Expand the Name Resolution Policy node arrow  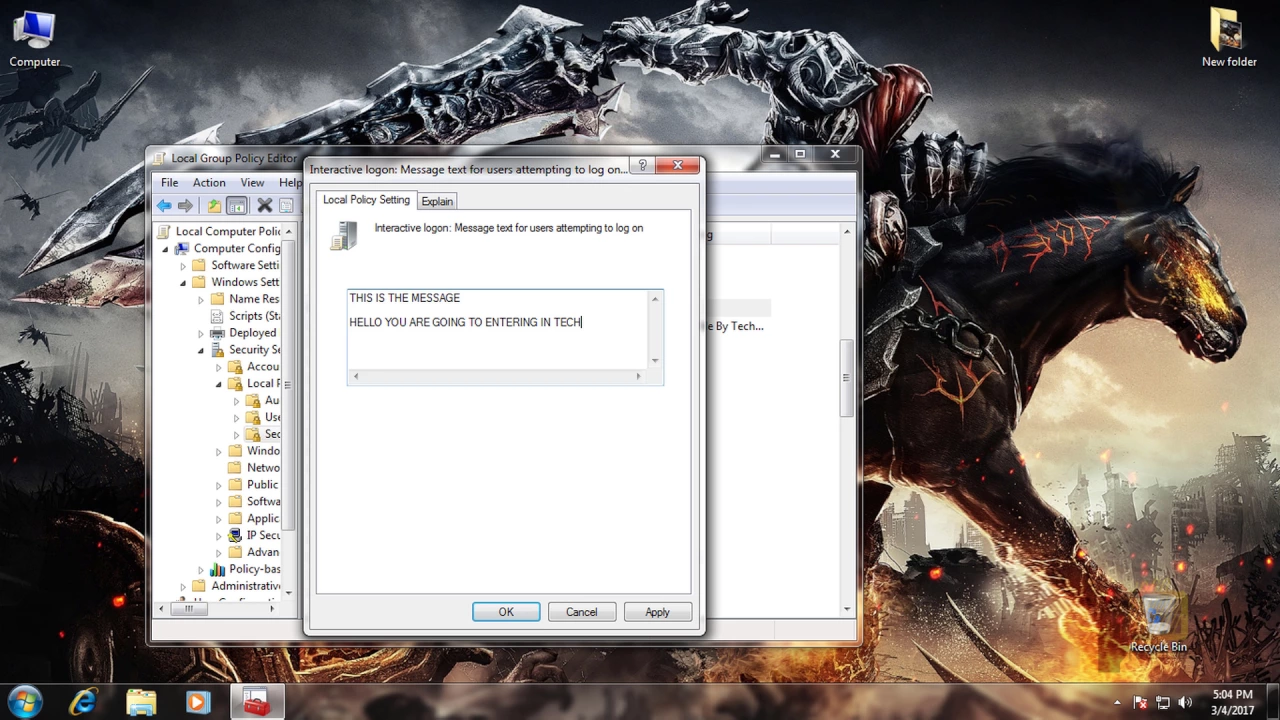(x=201, y=299)
